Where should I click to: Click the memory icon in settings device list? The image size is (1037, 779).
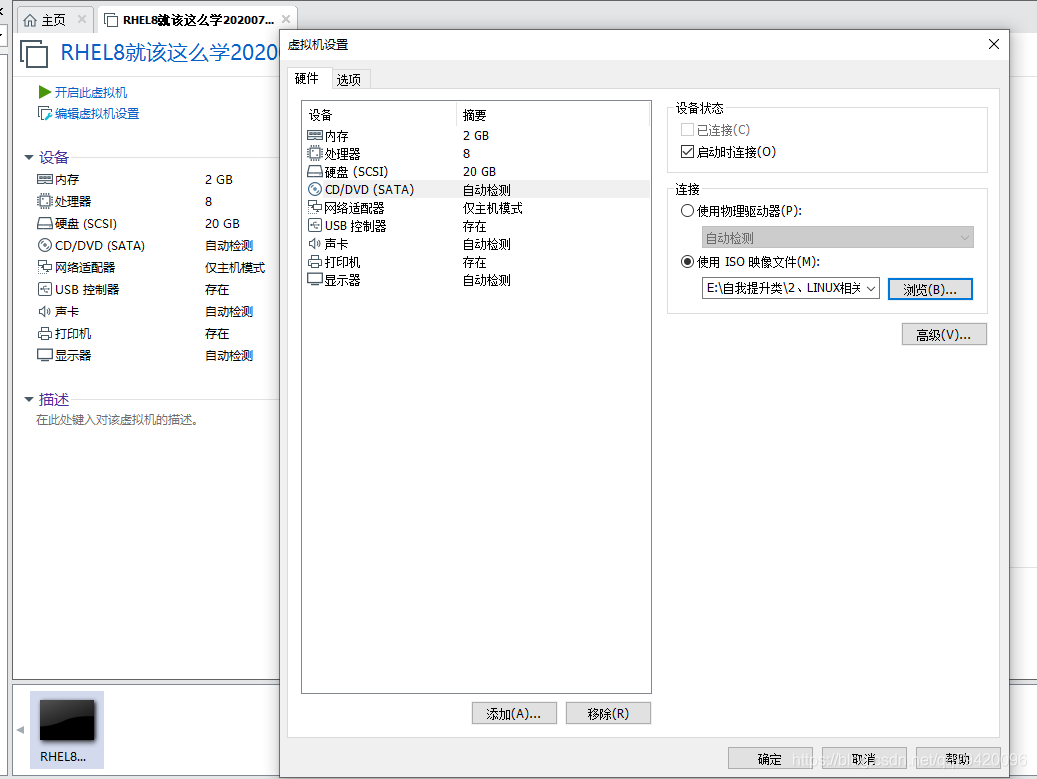[315, 136]
